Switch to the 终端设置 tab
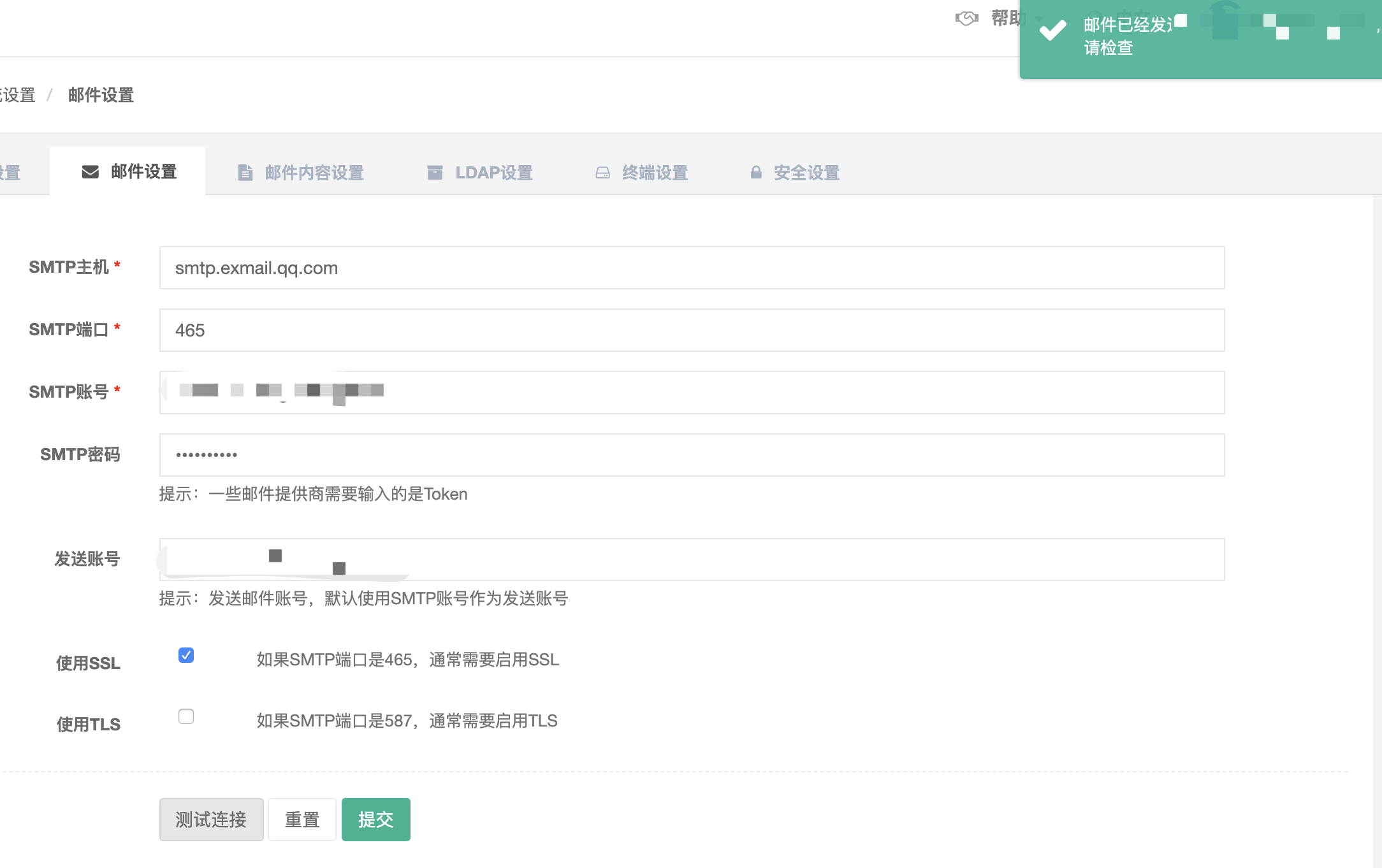Viewport: 1382px width, 868px height. pyautogui.click(x=642, y=173)
